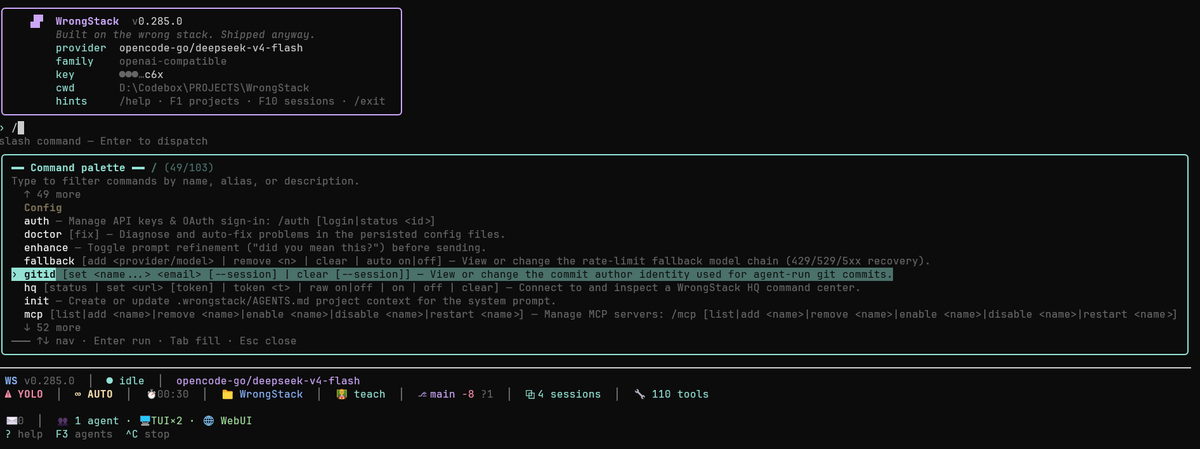Viewport: 1200px width, 449px height.
Task: Click the wrench icon beside 110 tools
Action: [x=640, y=394]
